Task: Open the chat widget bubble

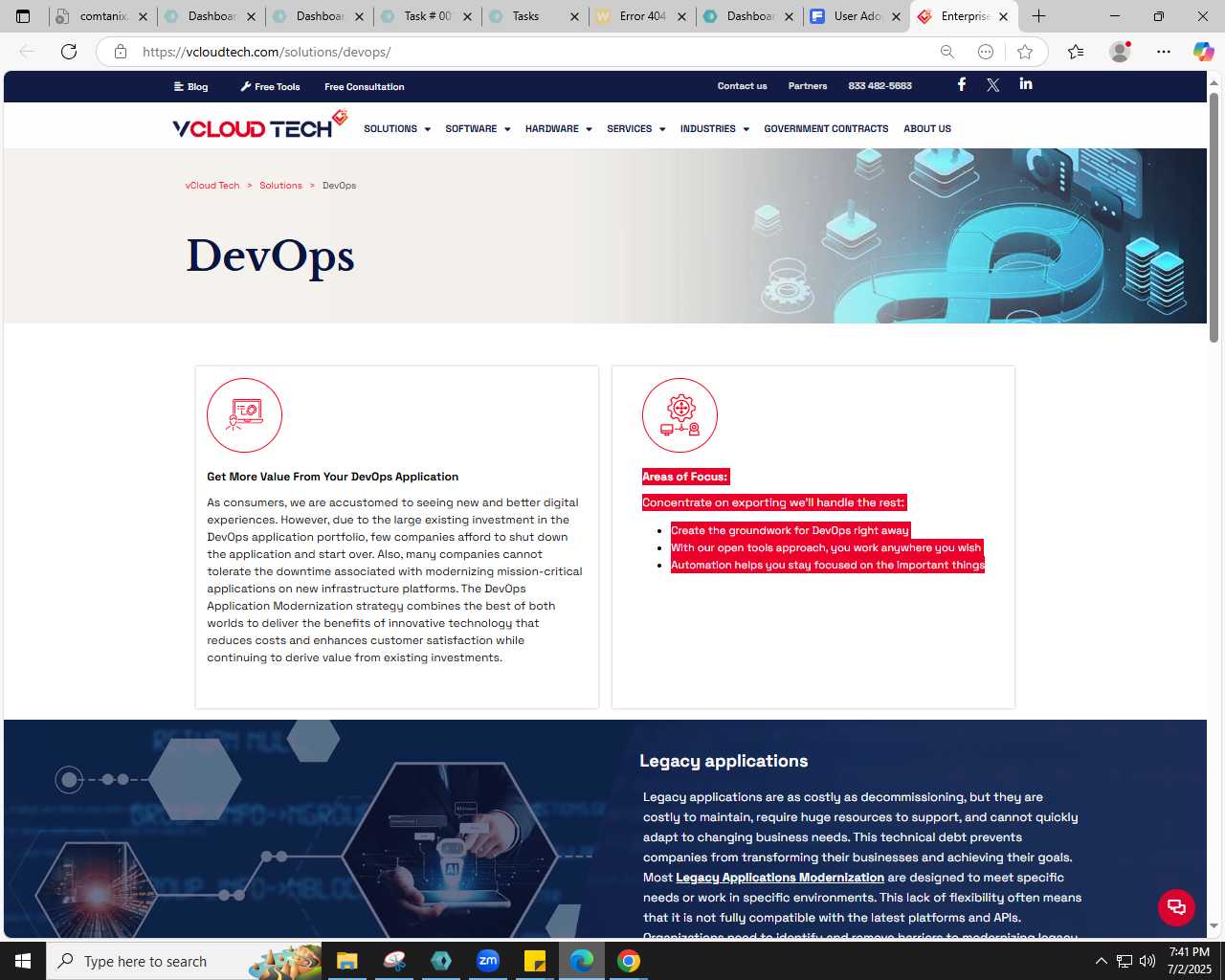Action: pyautogui.click(x=1176, y=907)
